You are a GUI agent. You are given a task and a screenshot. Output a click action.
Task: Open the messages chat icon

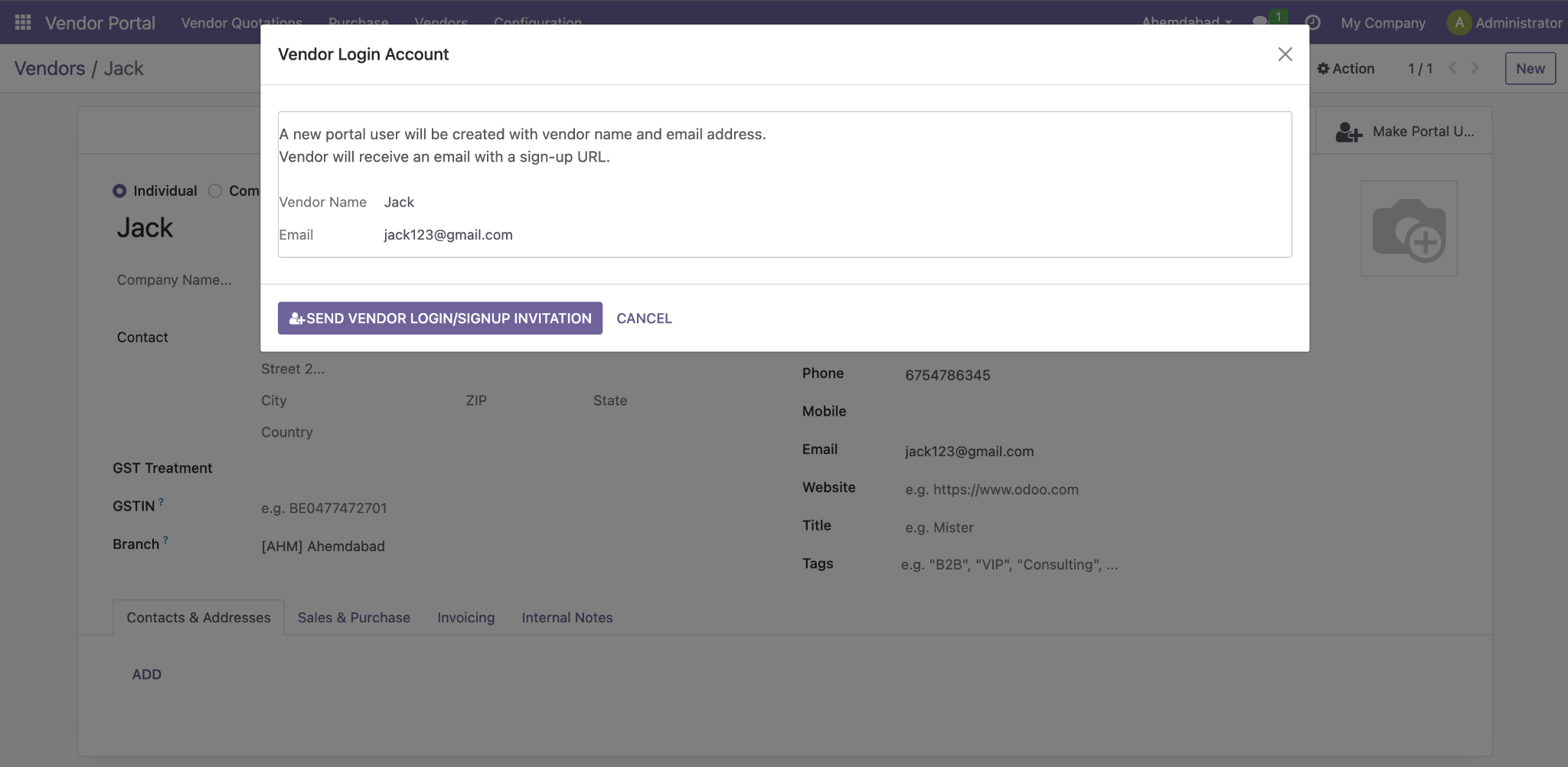click(x=1260, y=22)
